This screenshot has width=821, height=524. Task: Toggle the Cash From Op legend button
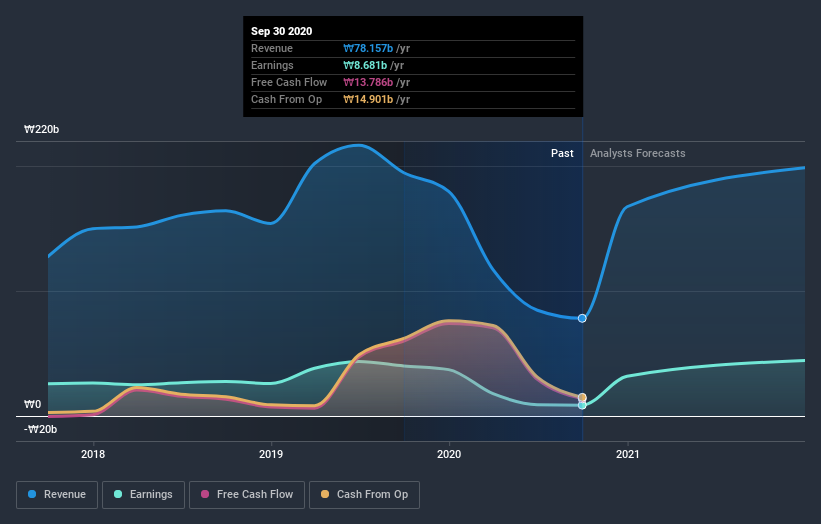pos(364,495)
